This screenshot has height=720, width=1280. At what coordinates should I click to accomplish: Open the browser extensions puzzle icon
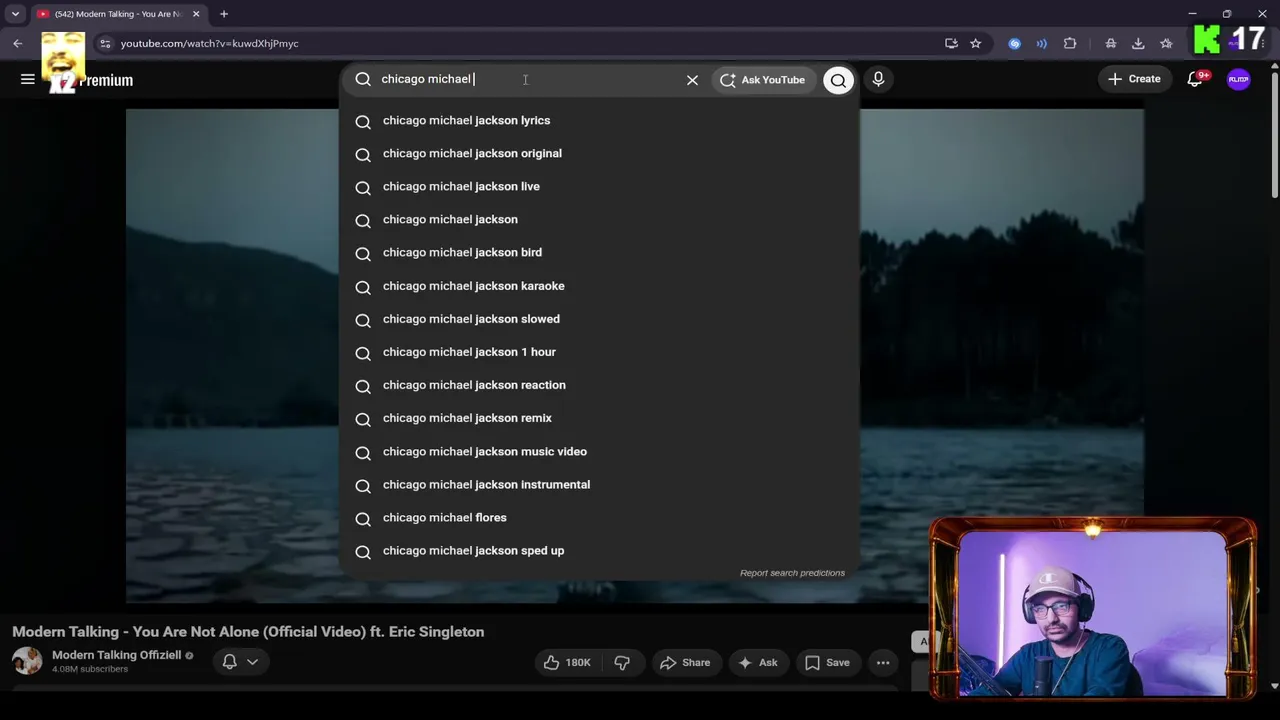click(1070, 43)
